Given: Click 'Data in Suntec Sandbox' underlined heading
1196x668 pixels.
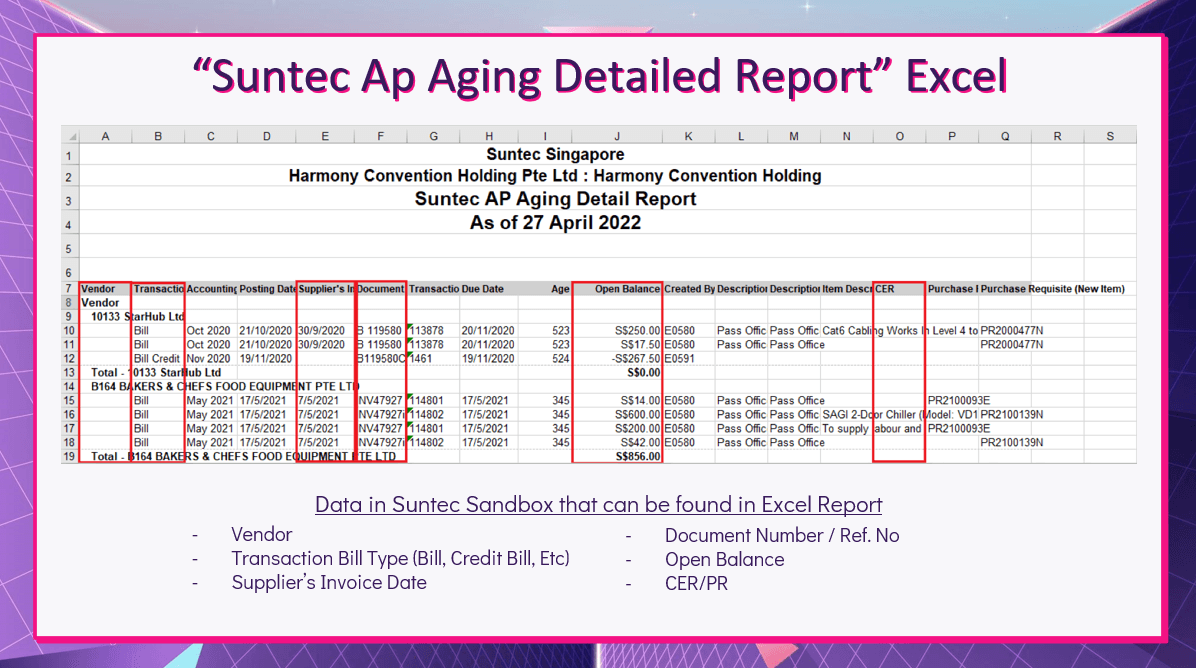Looking at the screenshot, I should click(598, 505).
